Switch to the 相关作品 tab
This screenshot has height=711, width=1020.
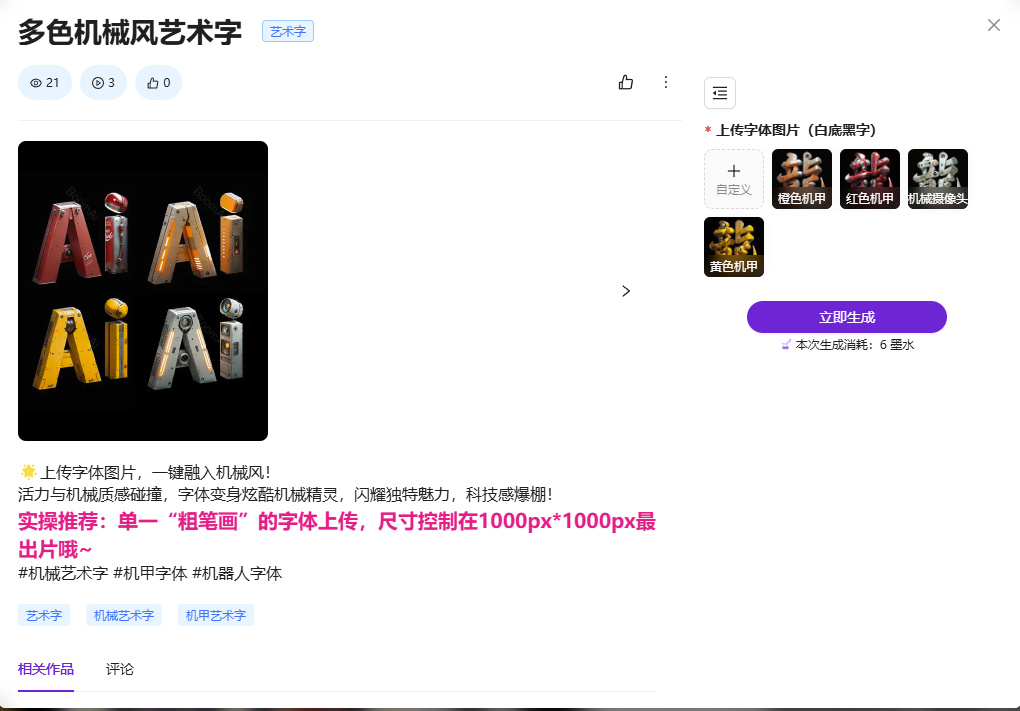tap(46, 669)
